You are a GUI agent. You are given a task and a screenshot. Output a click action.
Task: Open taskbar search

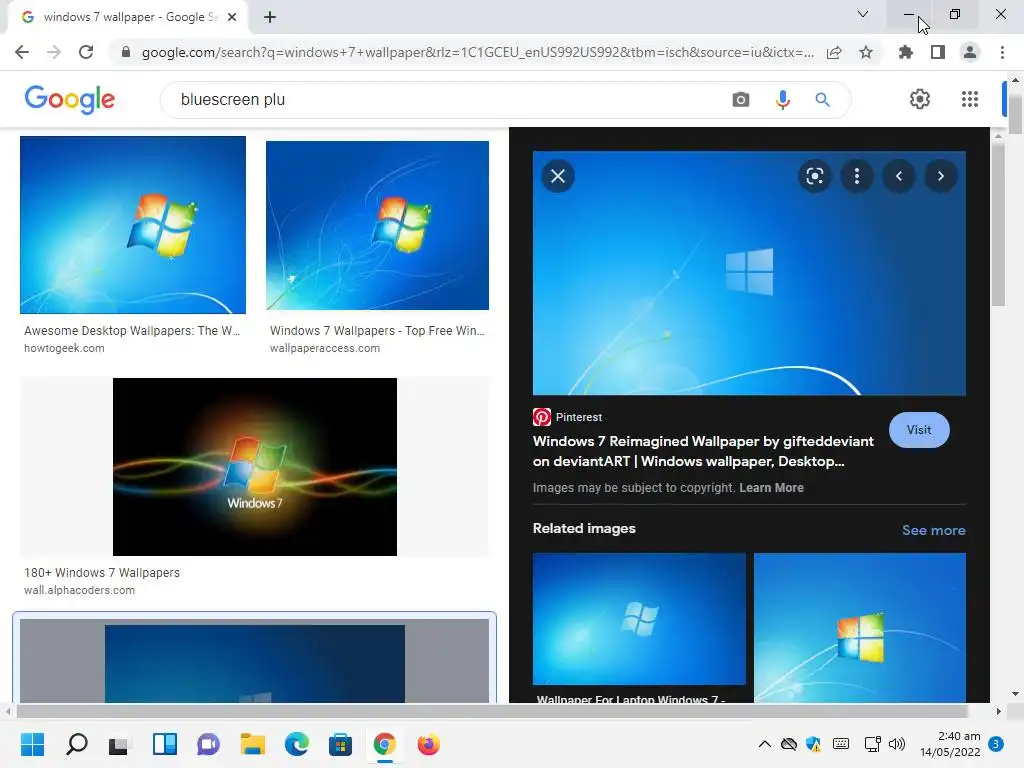[x=76, y=744]
